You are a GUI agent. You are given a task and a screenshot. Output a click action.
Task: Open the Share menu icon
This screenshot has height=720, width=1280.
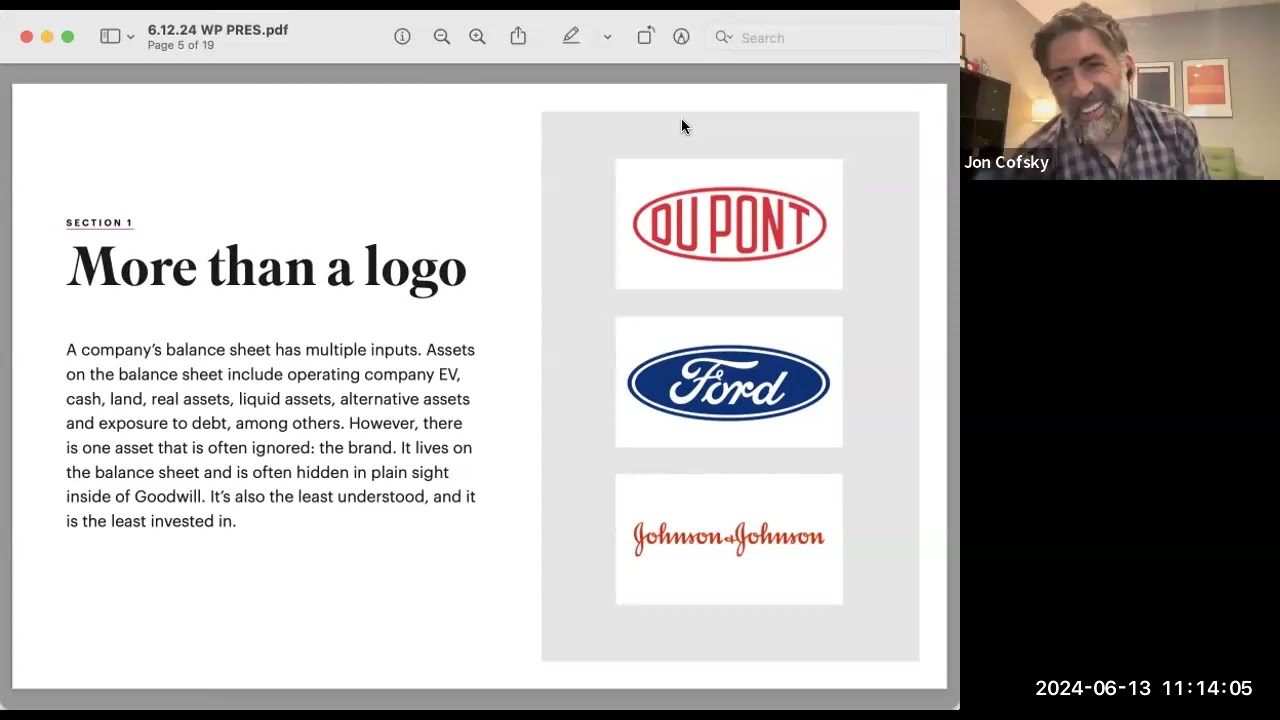tap(518, 36)
